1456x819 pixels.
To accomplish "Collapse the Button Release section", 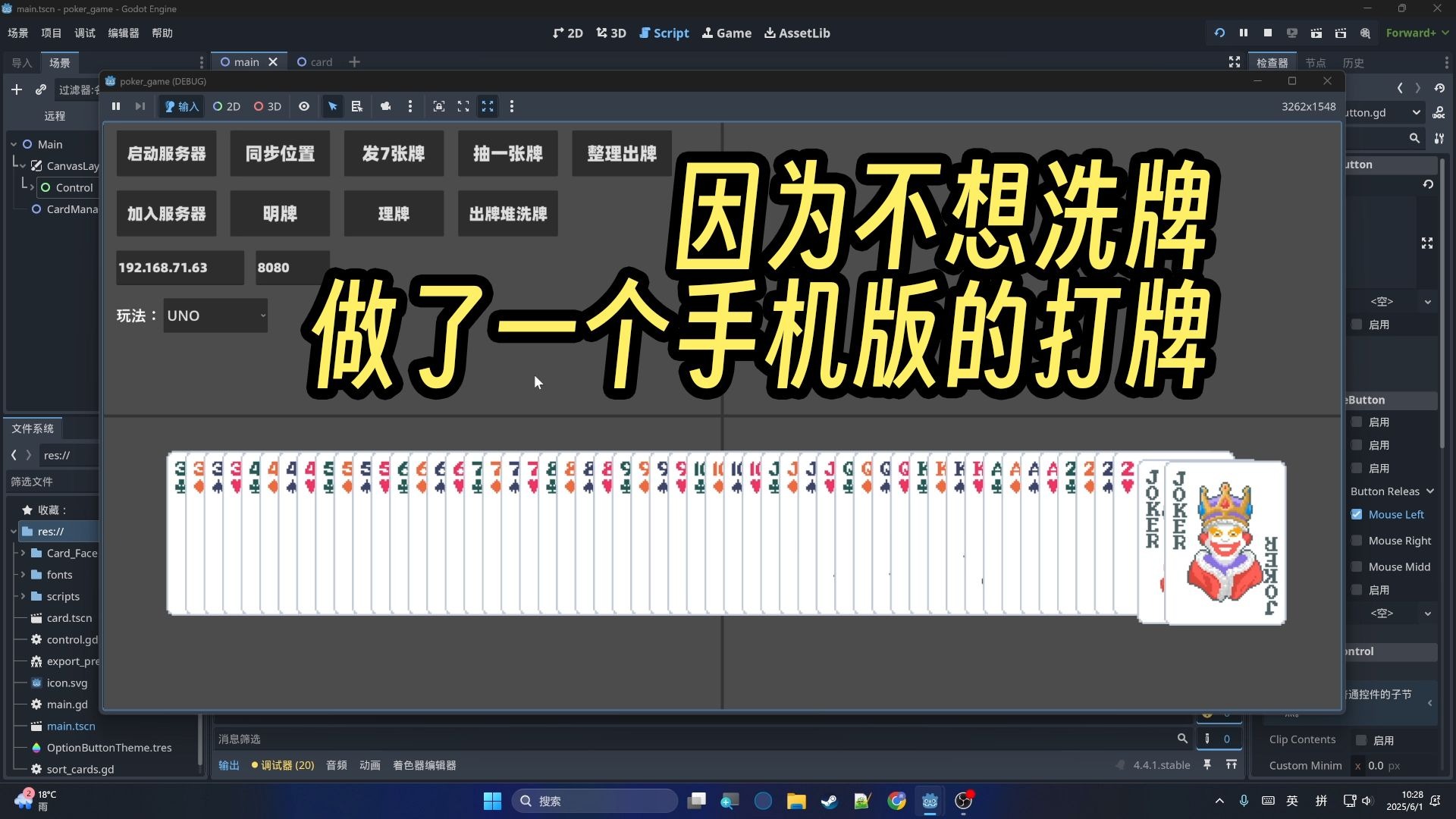I will [1392, 491].
